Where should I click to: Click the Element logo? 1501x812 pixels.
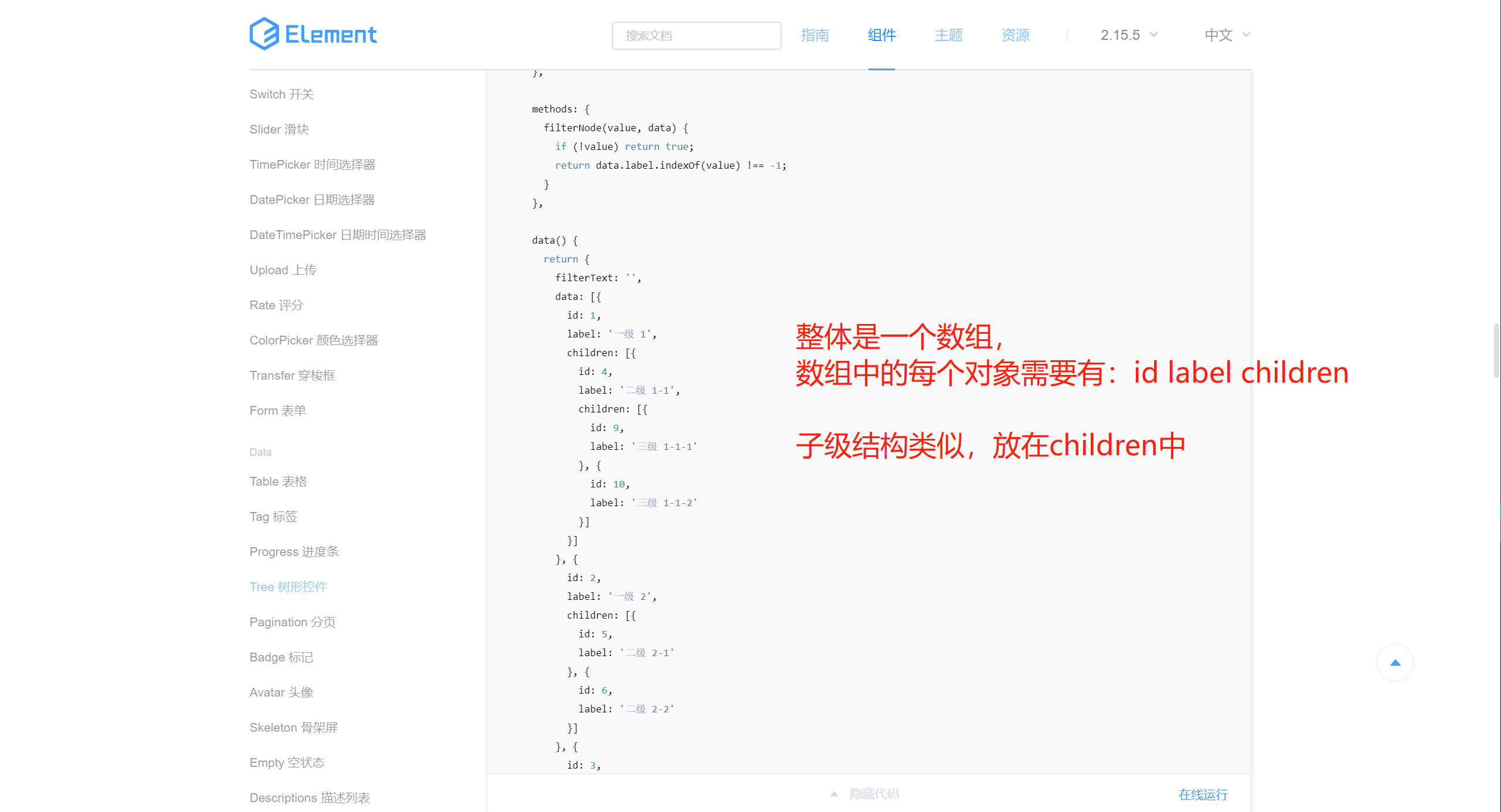(x=313, y=33)
